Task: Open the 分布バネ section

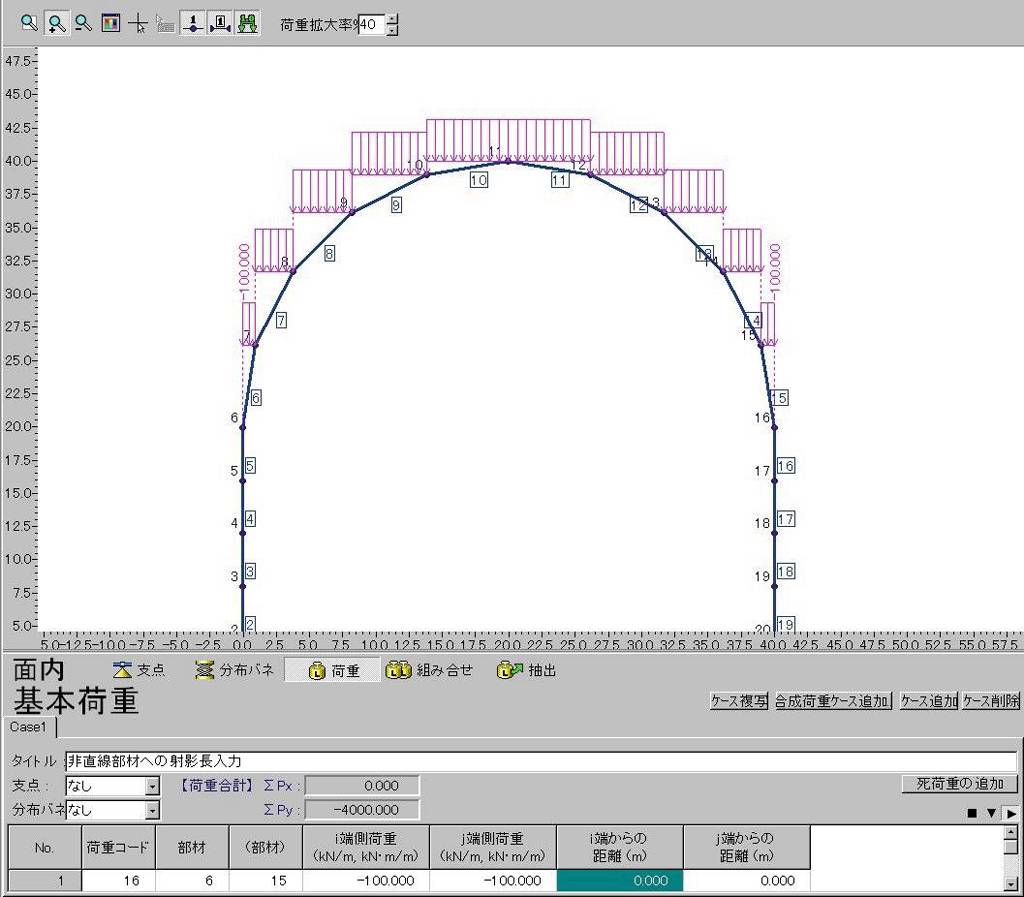Action: point(235,671)
